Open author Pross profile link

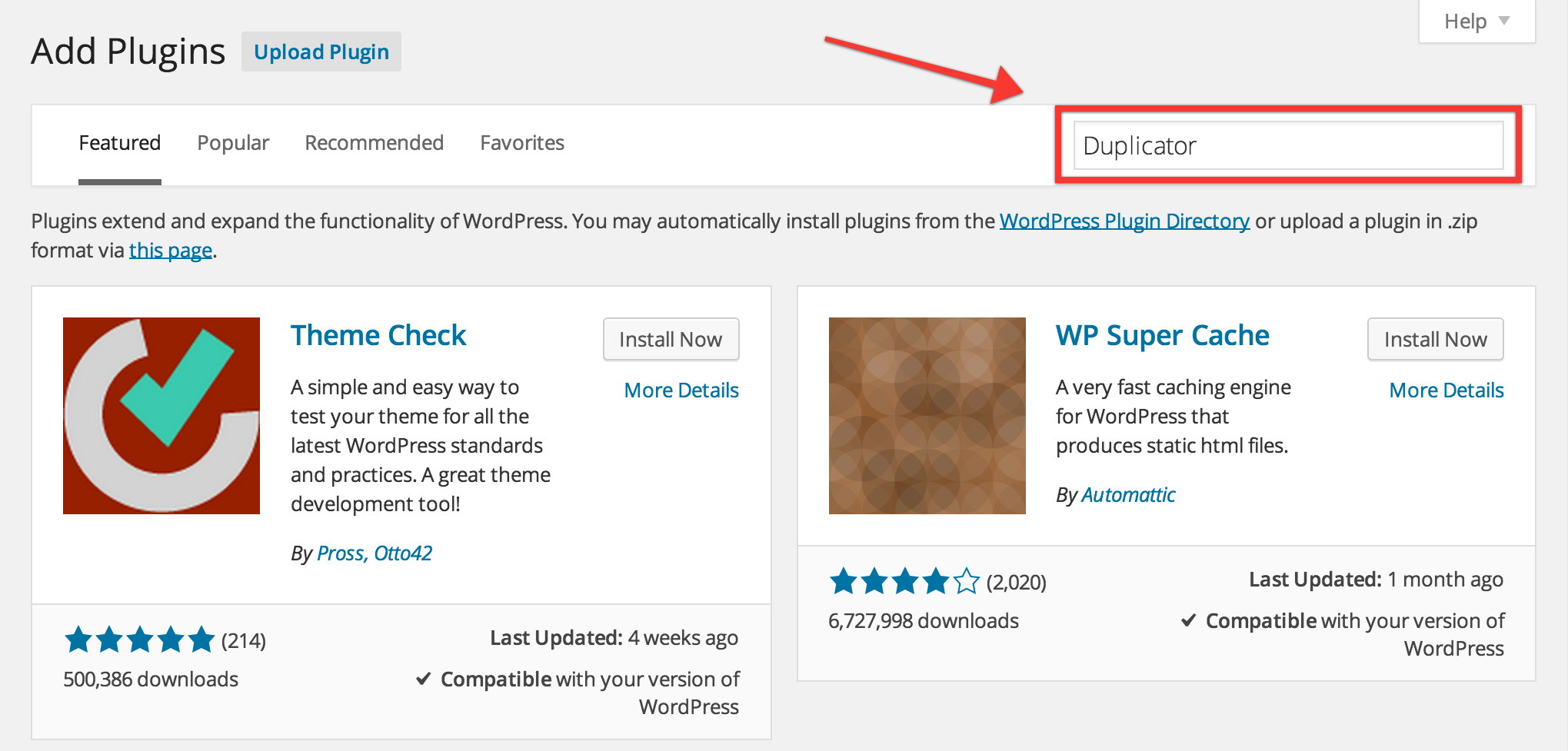pyautogui.click(x=340, y=553)
